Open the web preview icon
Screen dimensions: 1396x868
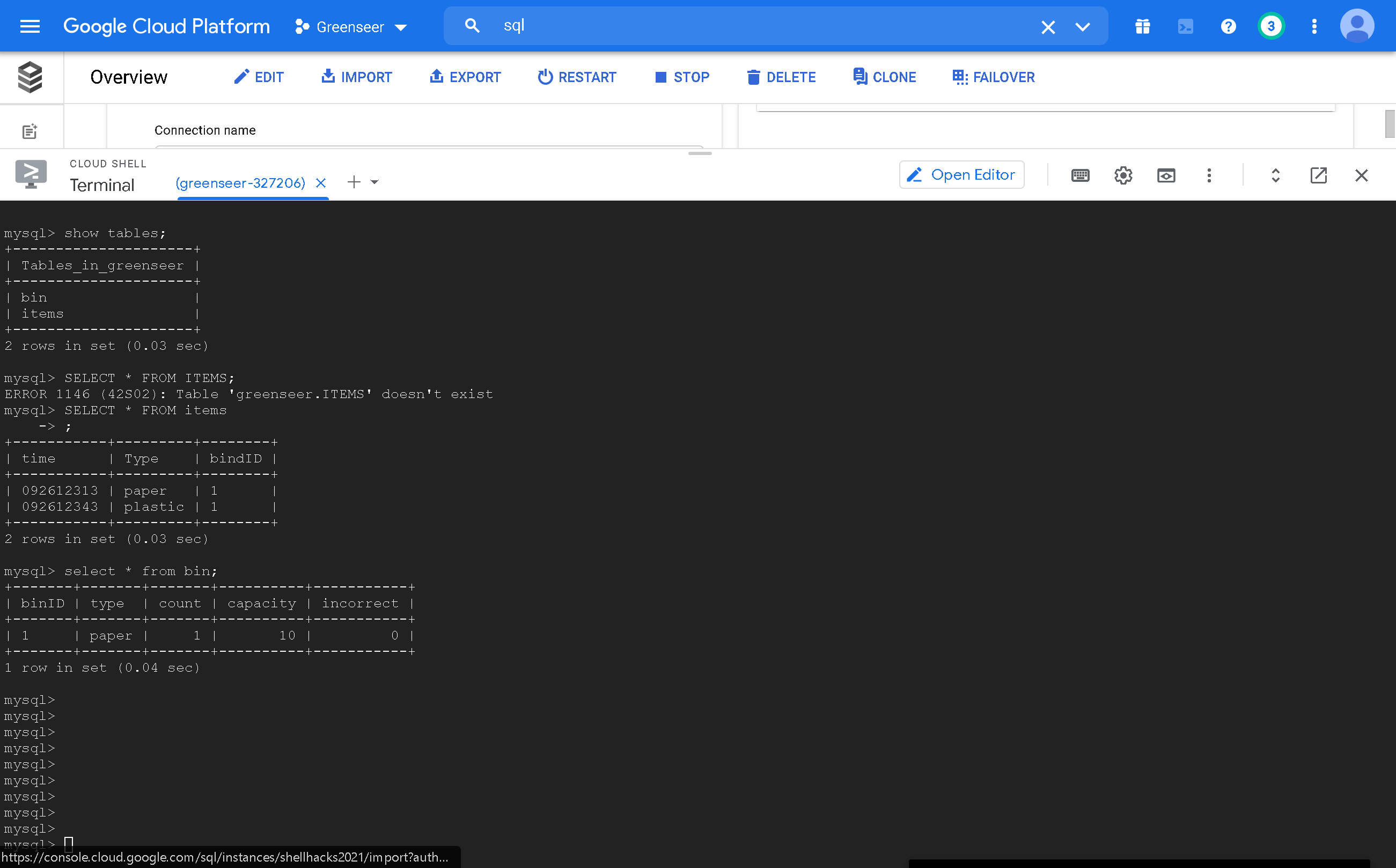pyautogui.click(x=1166, y=175)
